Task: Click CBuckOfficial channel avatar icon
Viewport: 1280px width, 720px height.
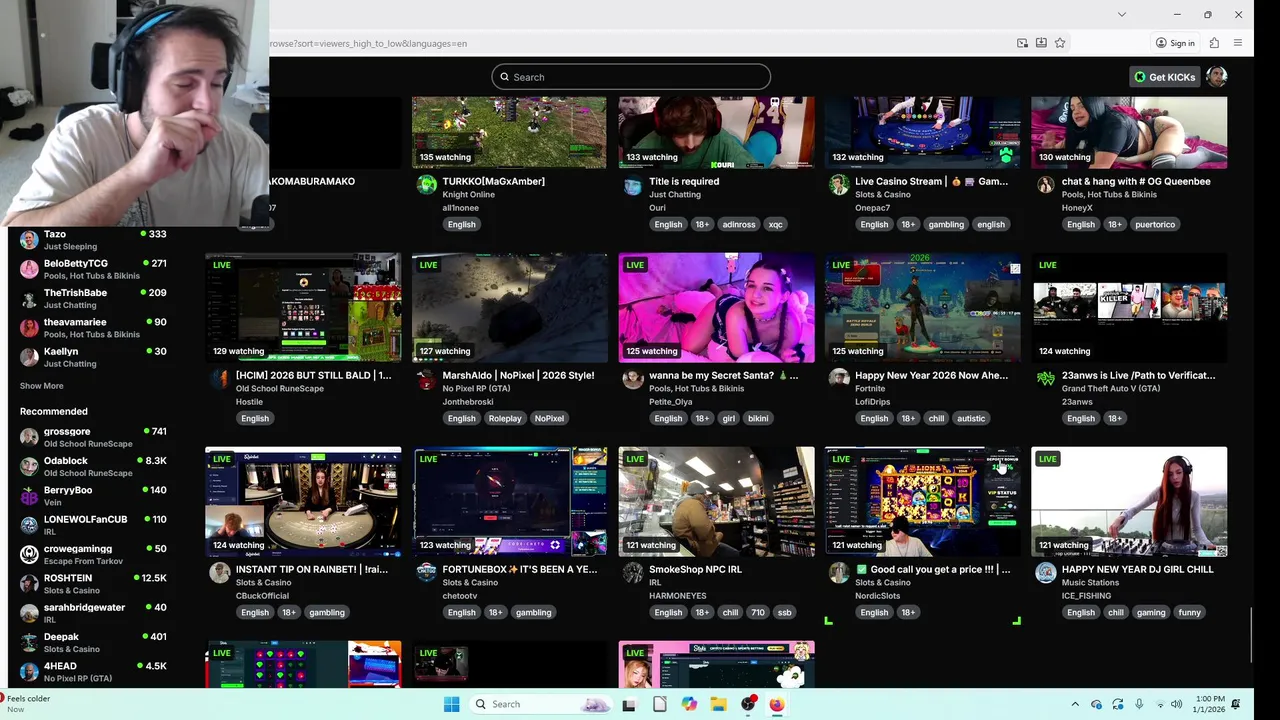Action: (x=219, y=573)
